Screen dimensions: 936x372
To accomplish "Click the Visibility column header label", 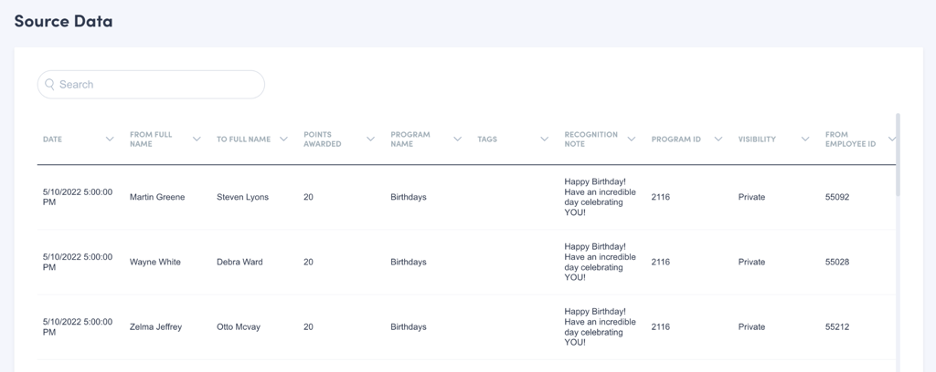I will pyautogui.click(x=757, y=139).
